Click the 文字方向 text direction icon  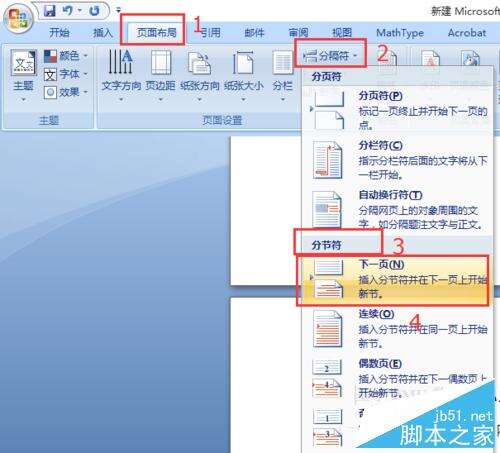(121, 62)
